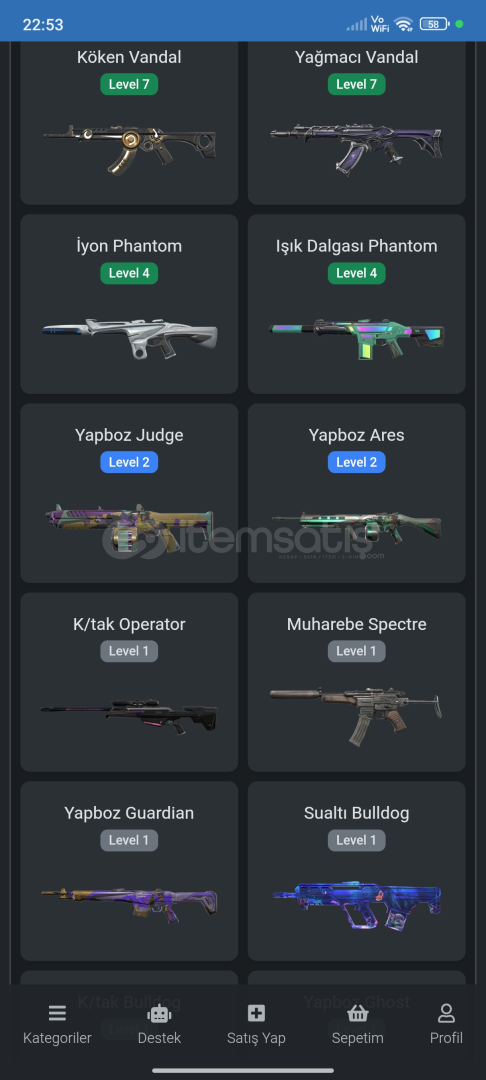Tap the Satış Yap plus icon
Image resolution: width=486 pixels, height=1080 pixels.
pyautogui.click(x=256, y=1013)
